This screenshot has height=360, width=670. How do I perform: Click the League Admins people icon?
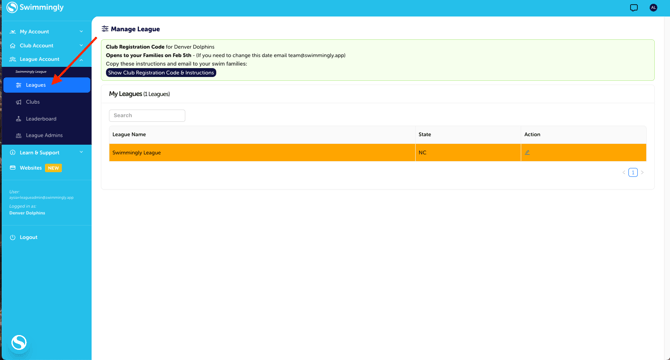click(x=18, y=135)
